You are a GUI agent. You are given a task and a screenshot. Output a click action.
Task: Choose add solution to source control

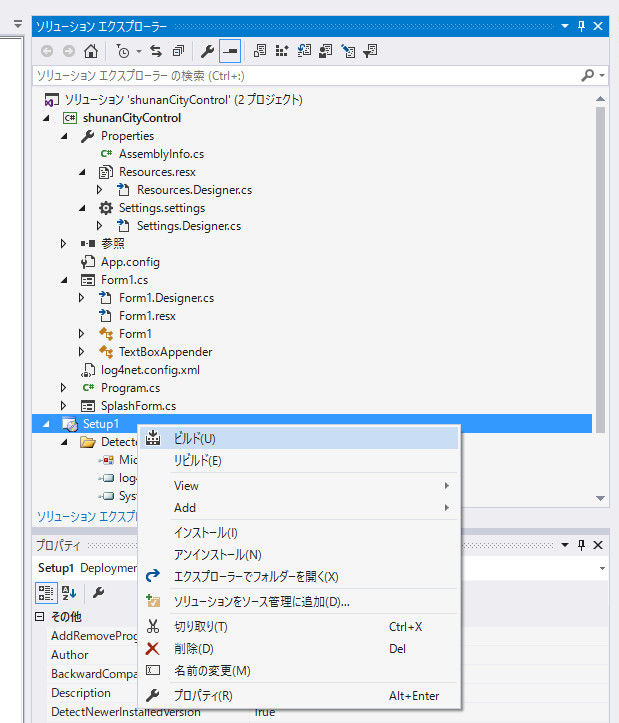point(299,602)
